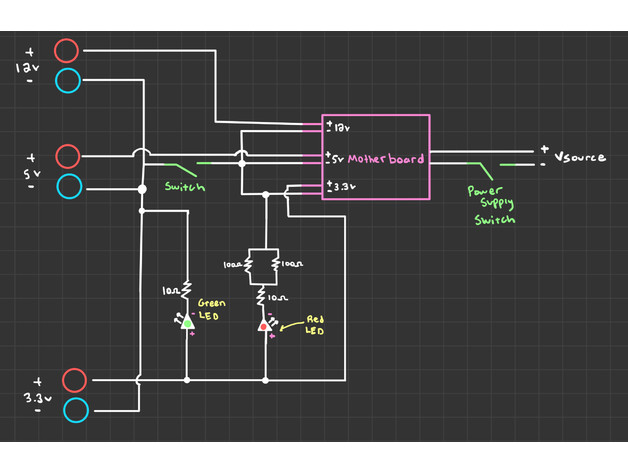The width and height of the screenshot is (628, 472).
Task: Click the red 3.3v positive terminal circle
Action: click(75, 380)
